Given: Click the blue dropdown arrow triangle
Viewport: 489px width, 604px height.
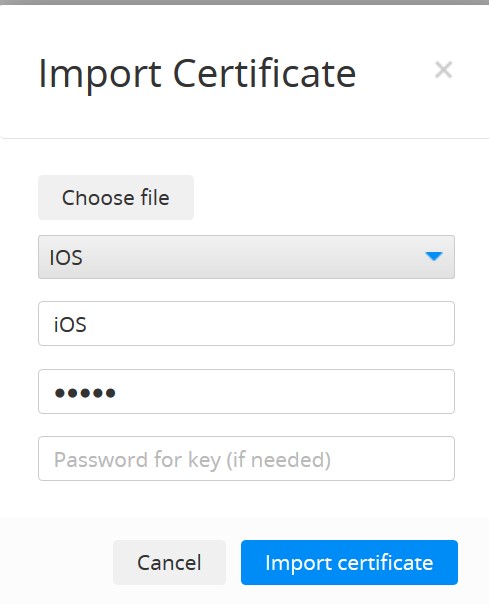Looking at the screenshot, I should (434, 256).
